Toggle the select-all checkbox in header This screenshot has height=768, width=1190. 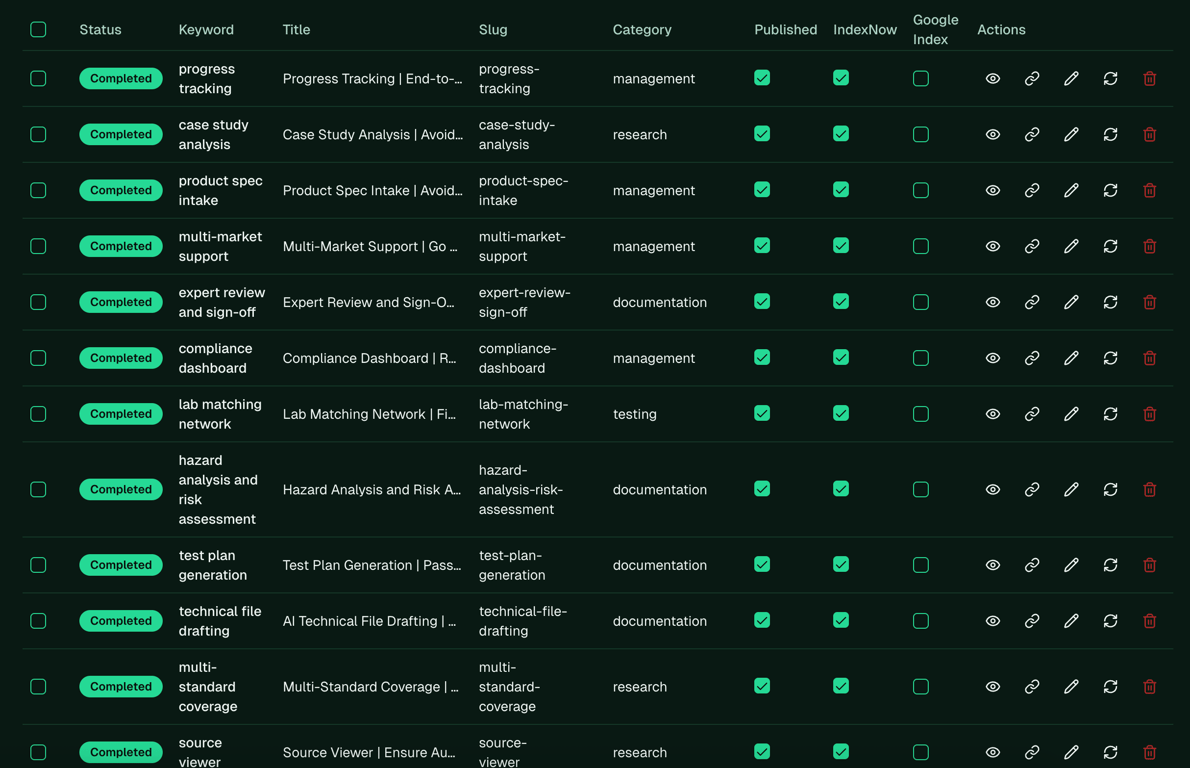coord(38,30)
